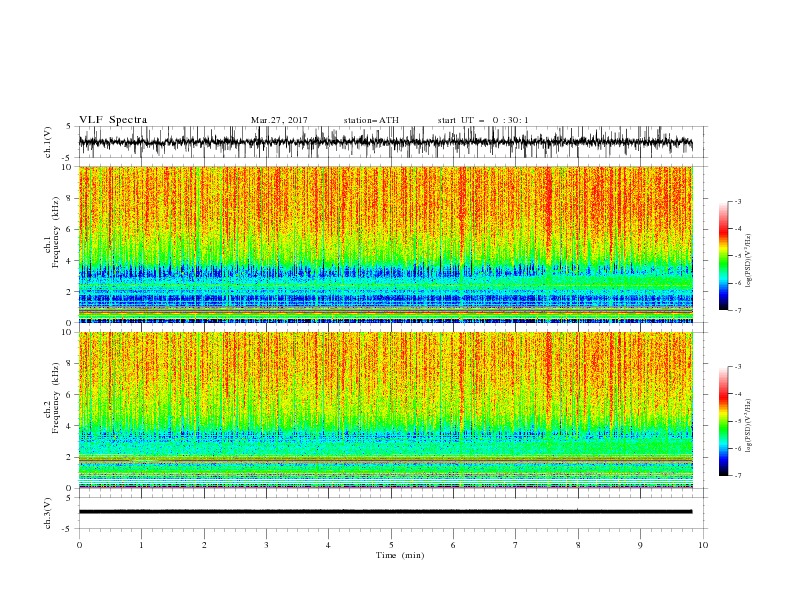Viewport: 792px width, 612px height.
Task: Click the ch.3 flat voltage trace
Action: pyautogui.click(x=385, y=512)
